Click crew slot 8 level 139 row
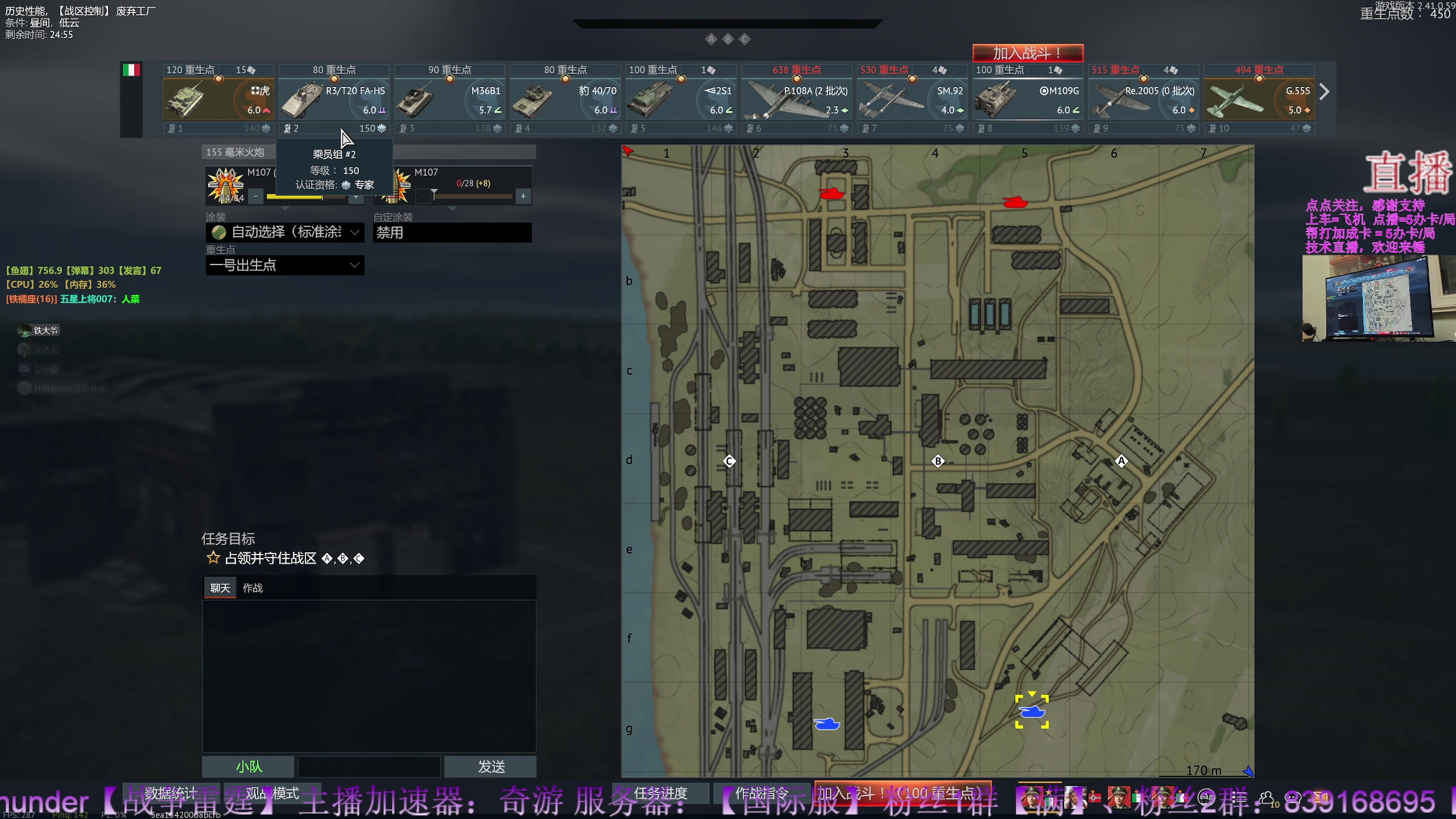This screenshot has height=819, width=1456. point(1028,129)
